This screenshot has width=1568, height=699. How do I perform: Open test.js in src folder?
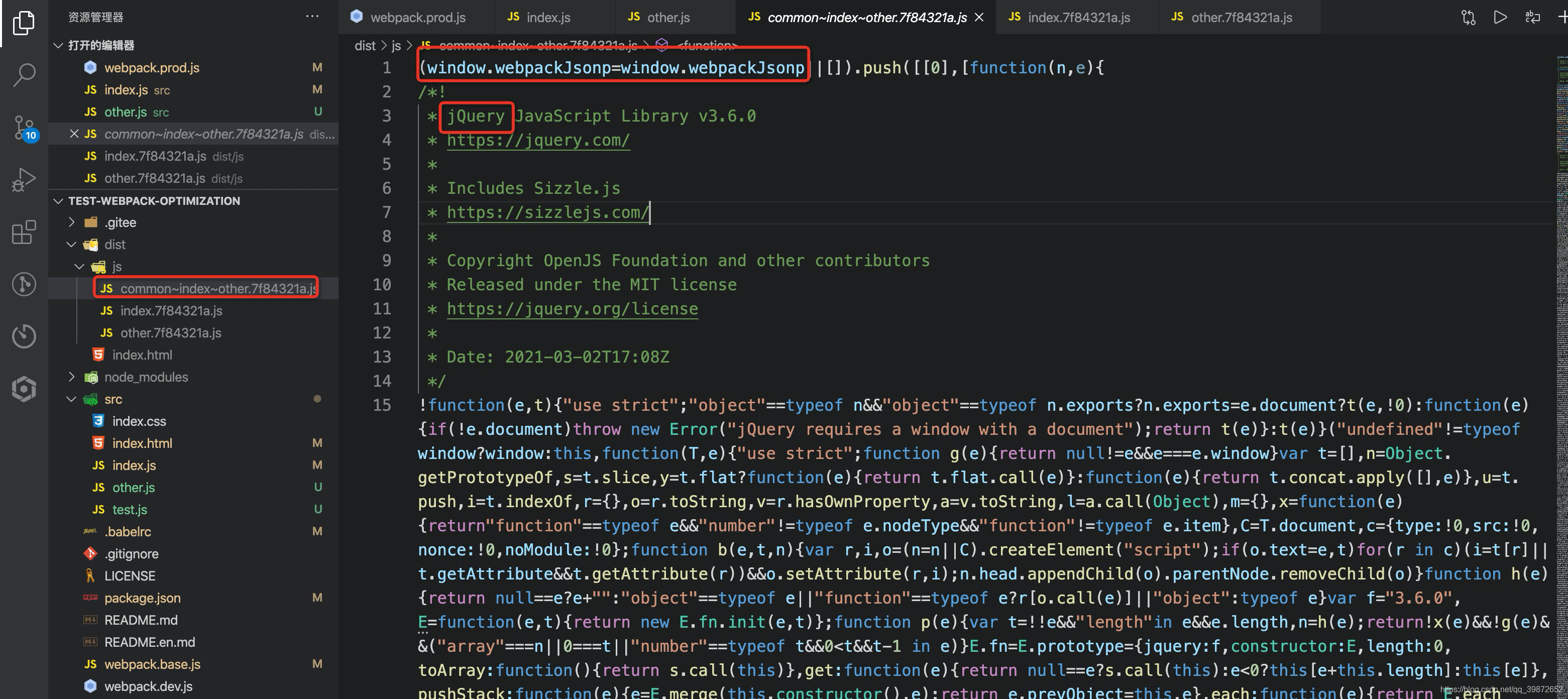(x=193, y=510)
